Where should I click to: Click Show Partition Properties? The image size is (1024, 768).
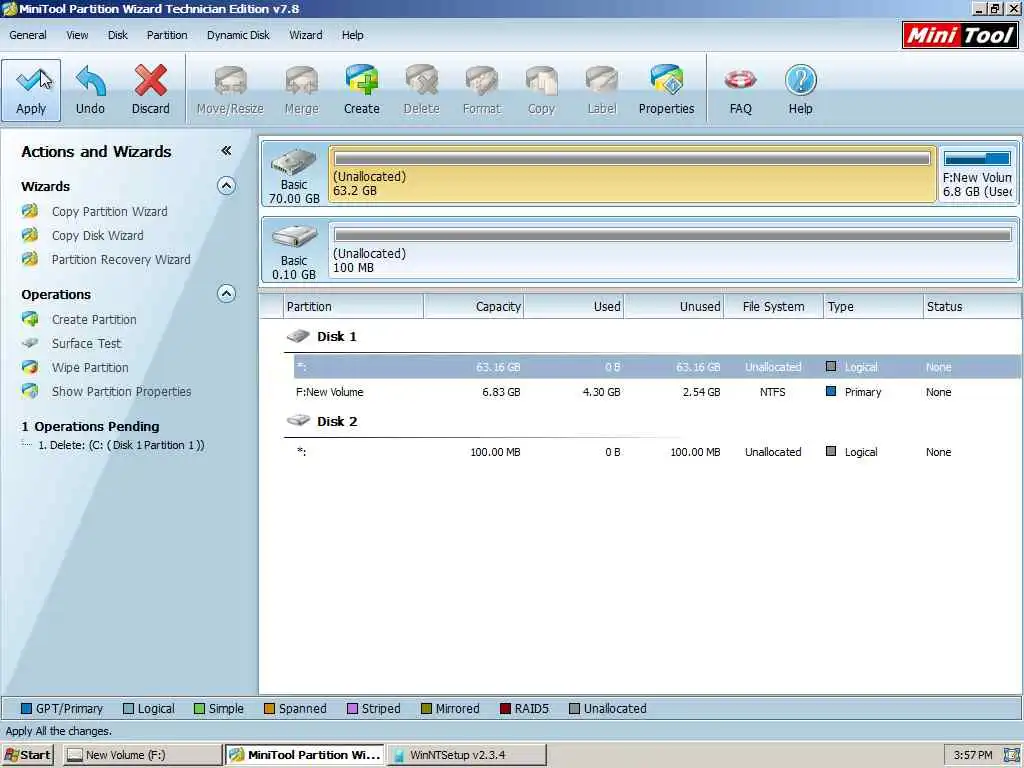pos(121,392)
